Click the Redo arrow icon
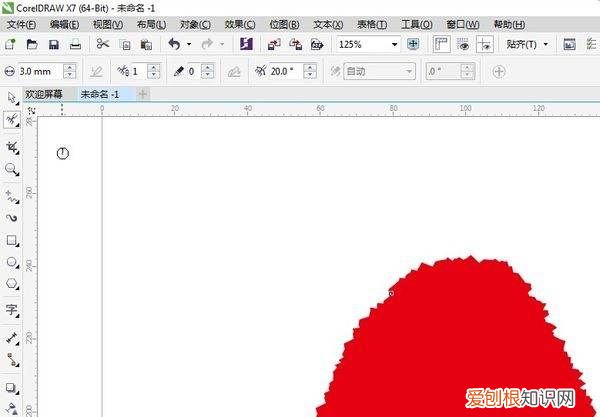The image size is (600, 417). (x=207, y=44)
